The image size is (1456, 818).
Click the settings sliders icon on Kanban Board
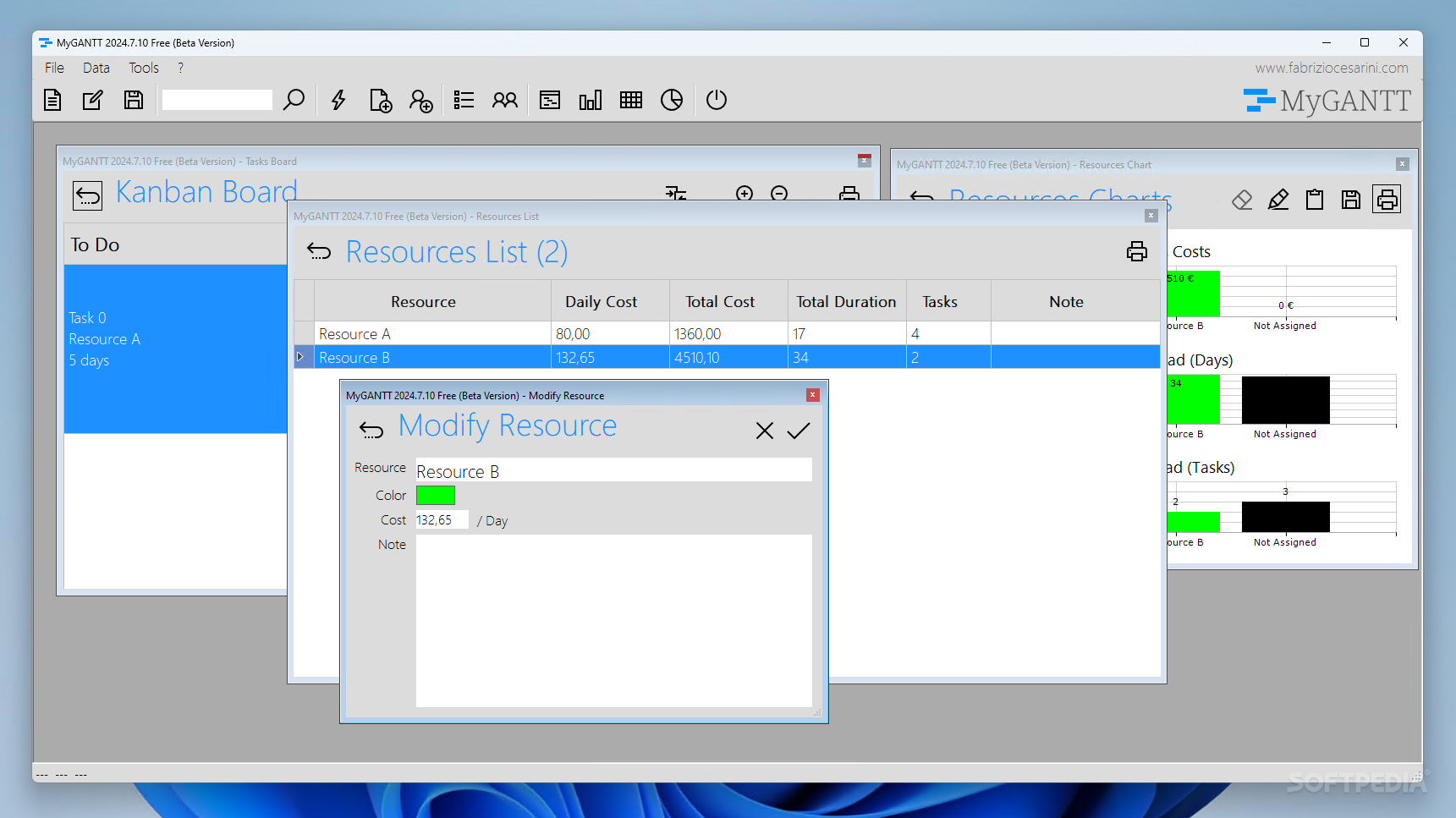point(675,194)
